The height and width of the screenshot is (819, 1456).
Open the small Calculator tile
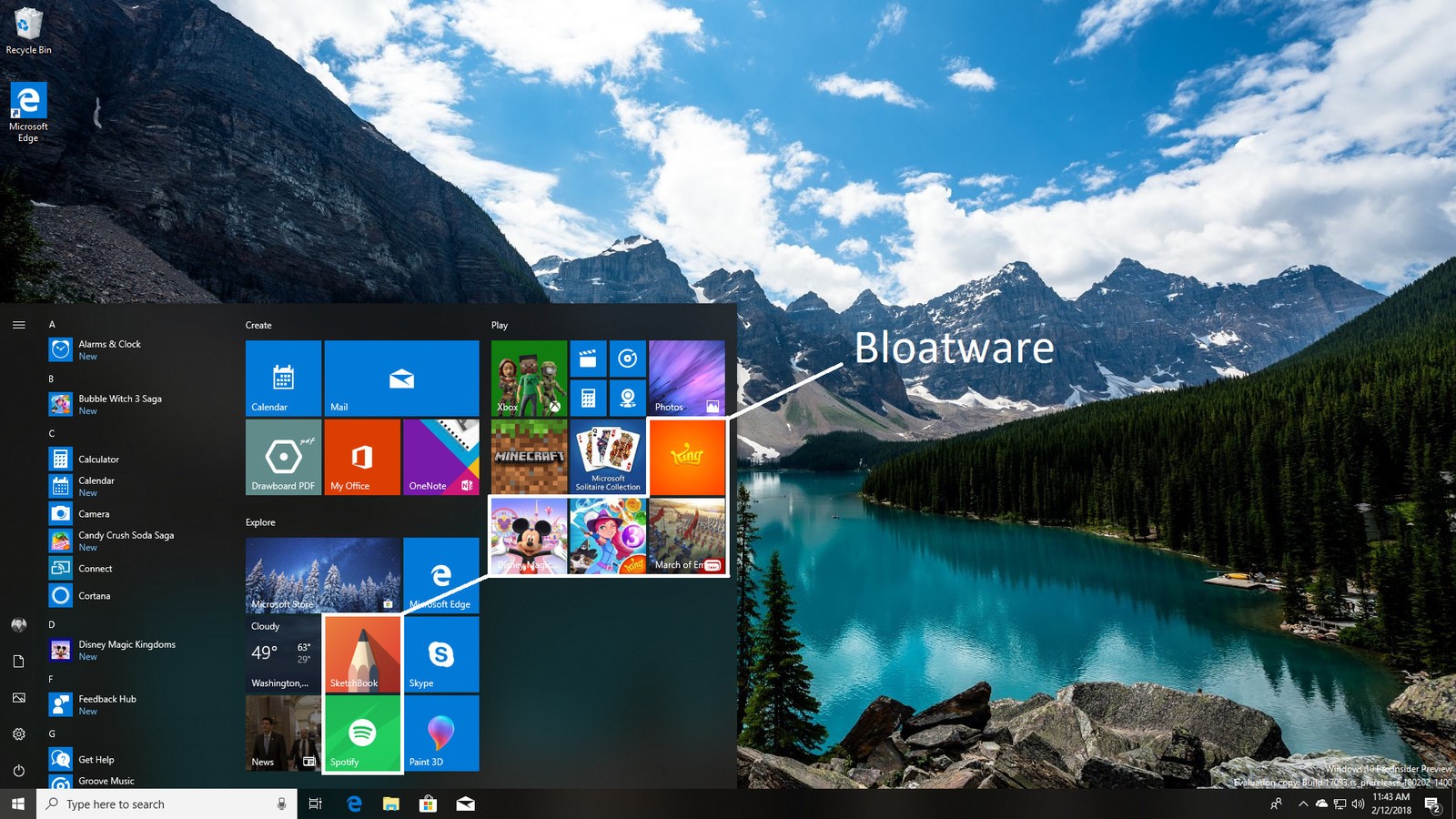(x=588, y=398)
